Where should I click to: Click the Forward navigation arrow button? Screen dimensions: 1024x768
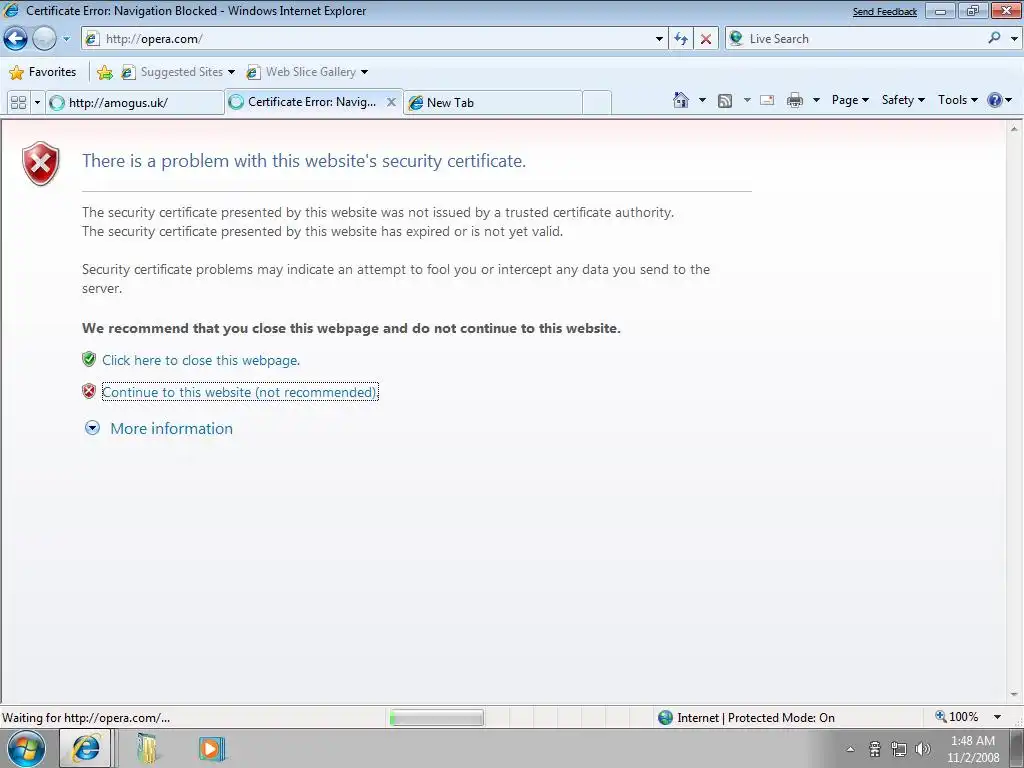[44, 39]
